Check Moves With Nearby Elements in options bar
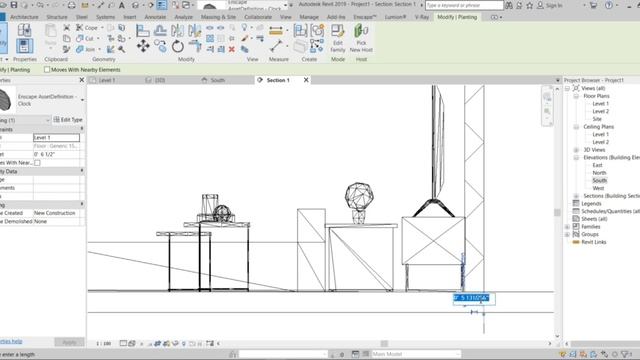Screen dimensions: 640x360 coord(47,70)
